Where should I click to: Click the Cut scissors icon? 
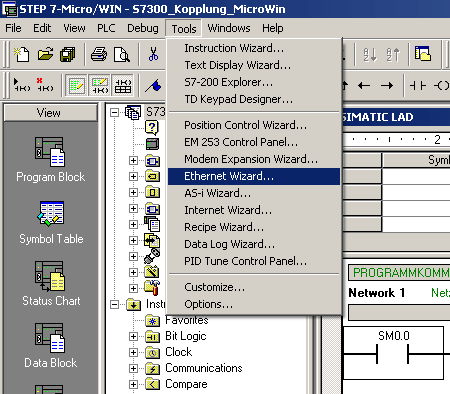coord(153,54)
